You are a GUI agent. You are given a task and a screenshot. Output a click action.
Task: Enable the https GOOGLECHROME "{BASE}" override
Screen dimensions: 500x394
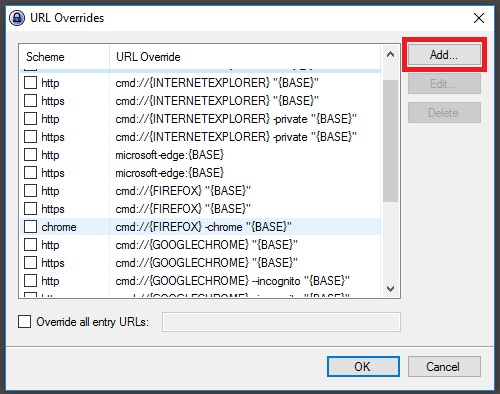(x=30, y=263)
